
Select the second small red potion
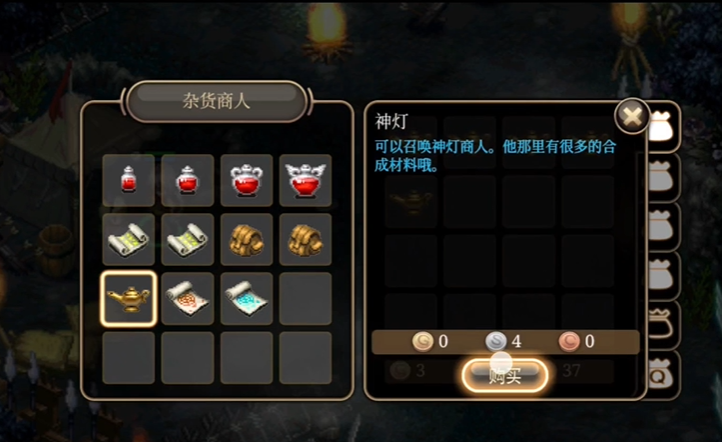[187, 180]
